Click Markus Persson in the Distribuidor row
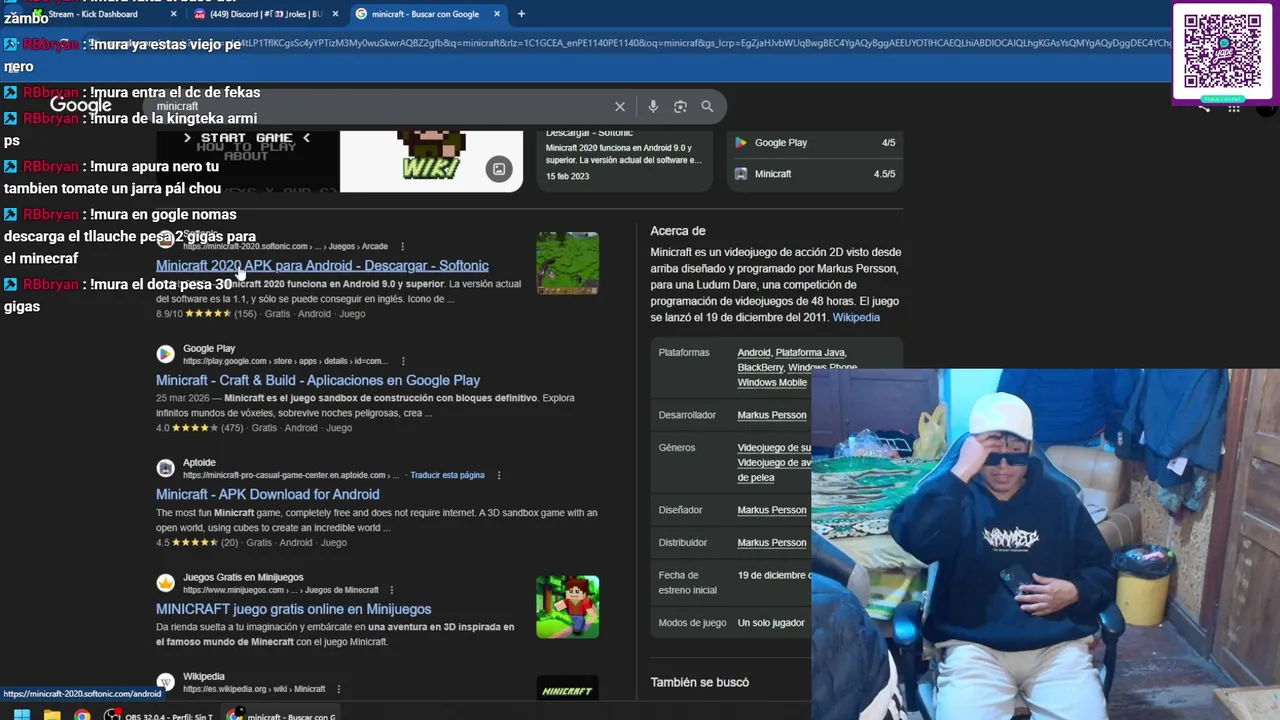1280x720 pixels. [772, 542]
